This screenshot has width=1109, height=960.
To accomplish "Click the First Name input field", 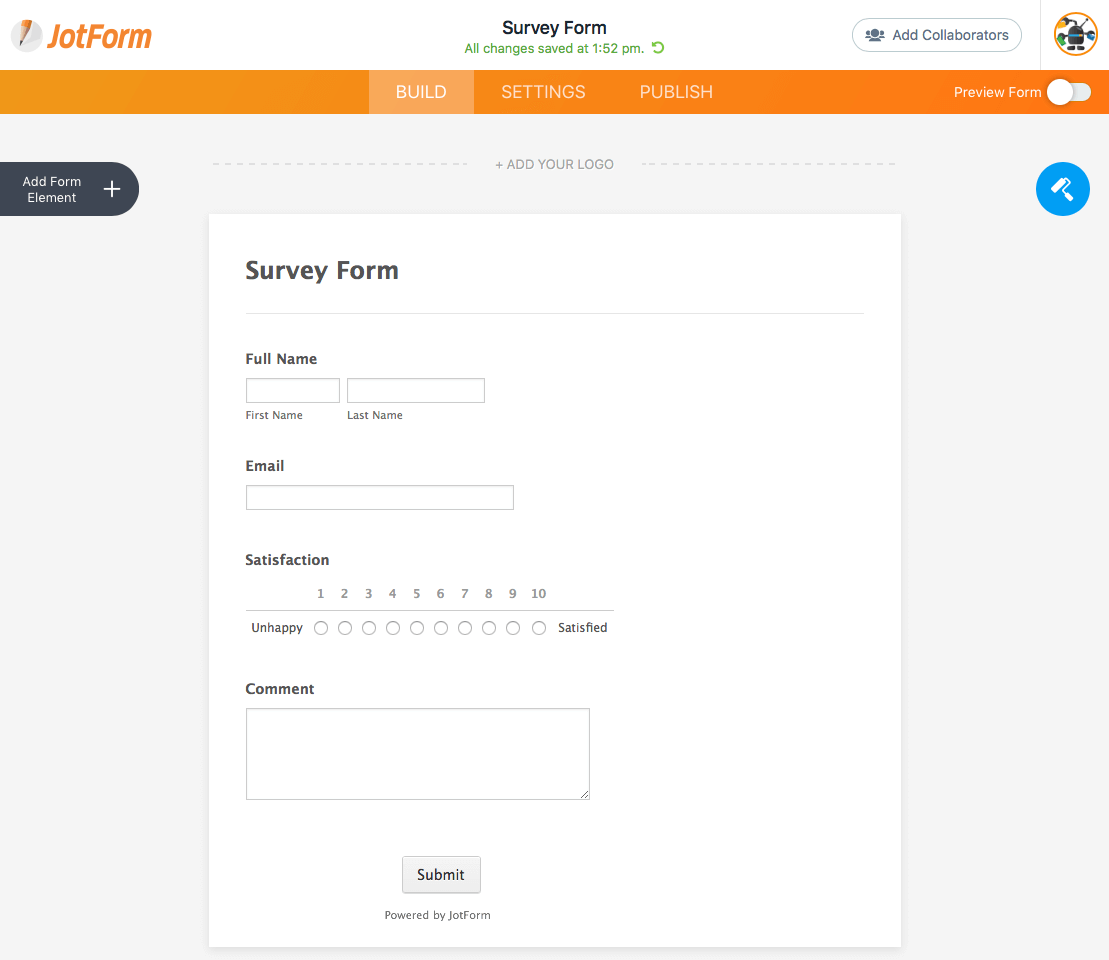I will click(x=293, y=391).
